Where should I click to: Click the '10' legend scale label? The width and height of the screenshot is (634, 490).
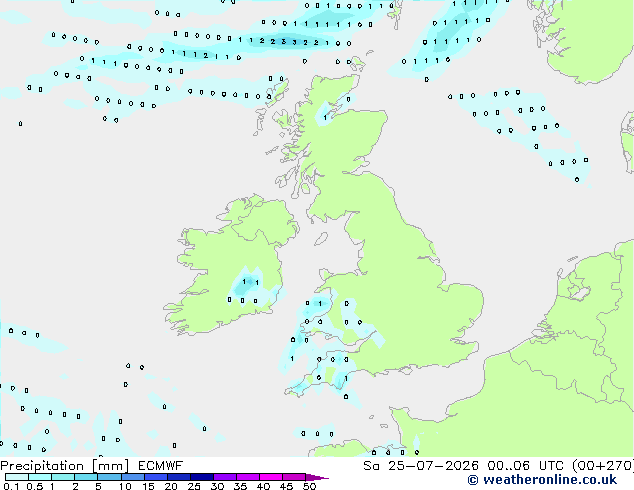[x=125, y=486]
